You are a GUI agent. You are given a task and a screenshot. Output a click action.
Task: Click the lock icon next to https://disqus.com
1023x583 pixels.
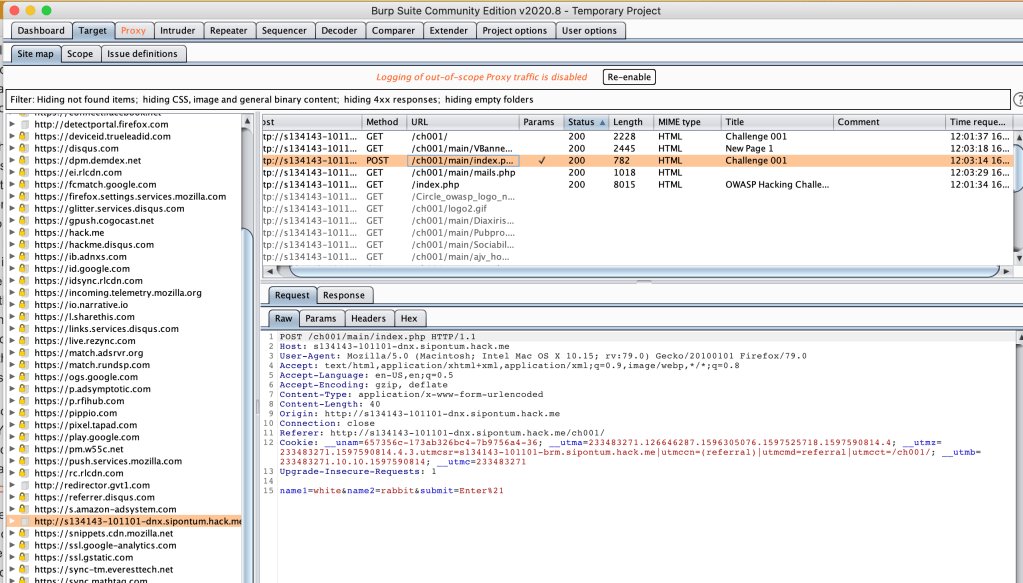pos(24,148)
